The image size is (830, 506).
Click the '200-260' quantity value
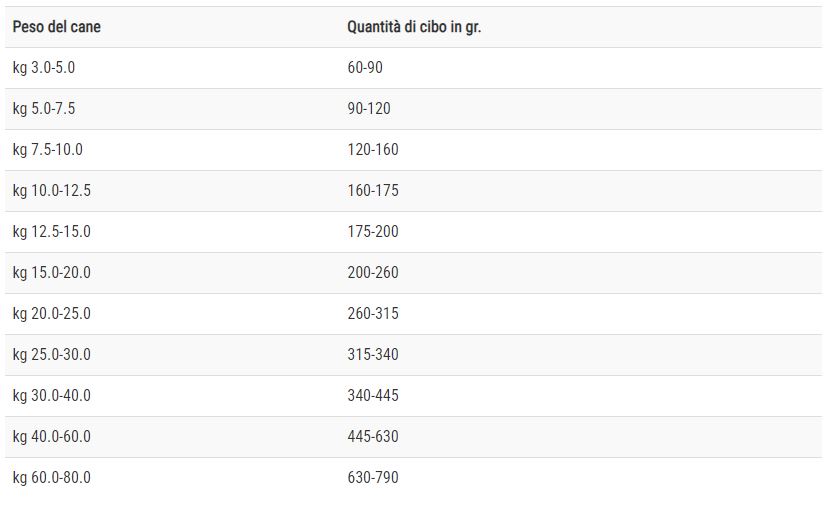pyautogui.click(x=373, y=273)
